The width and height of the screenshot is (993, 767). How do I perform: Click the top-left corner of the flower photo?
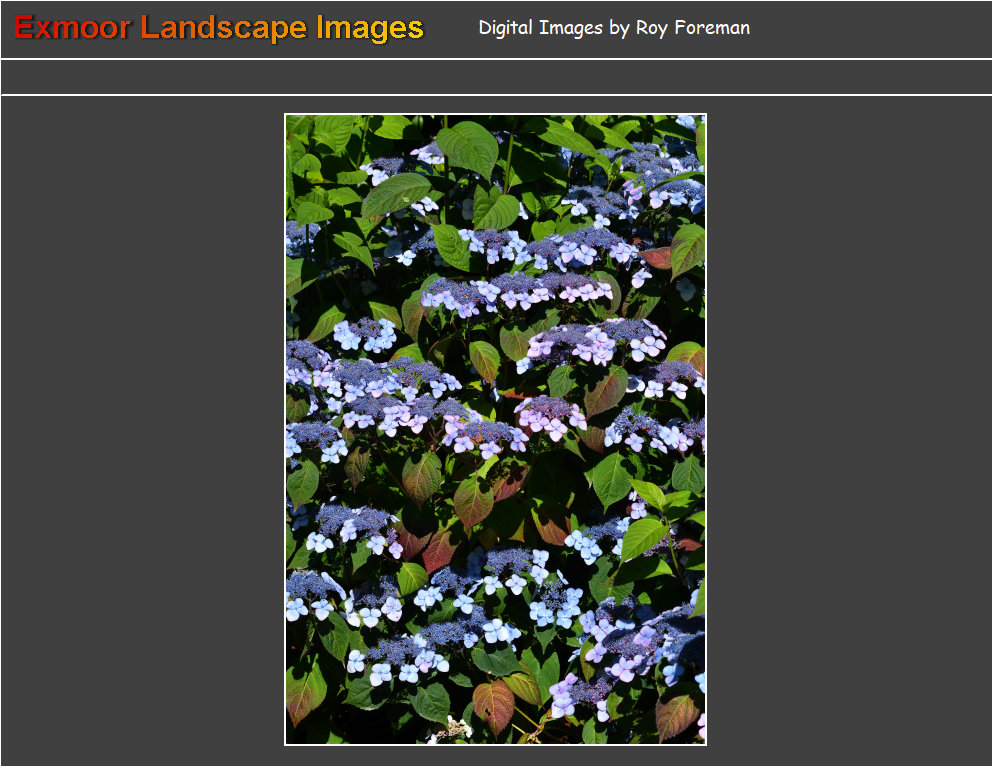(289, 118)
